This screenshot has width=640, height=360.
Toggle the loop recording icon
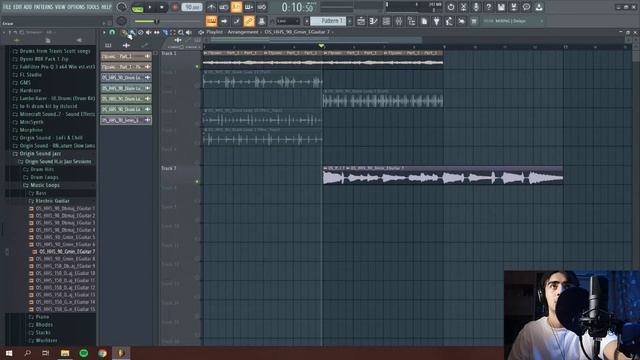(261, 7)
